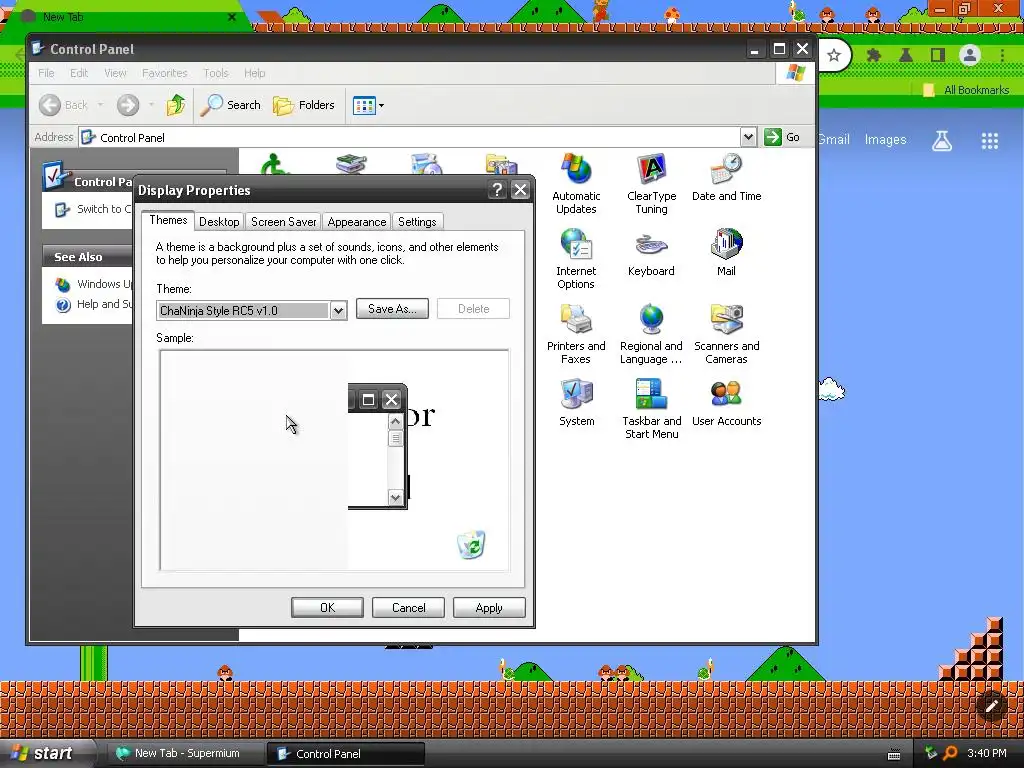The image size is (1024, 768).
Task: Click the taskbar clock showing 3:40 PM
Action: tap(987, 753)
